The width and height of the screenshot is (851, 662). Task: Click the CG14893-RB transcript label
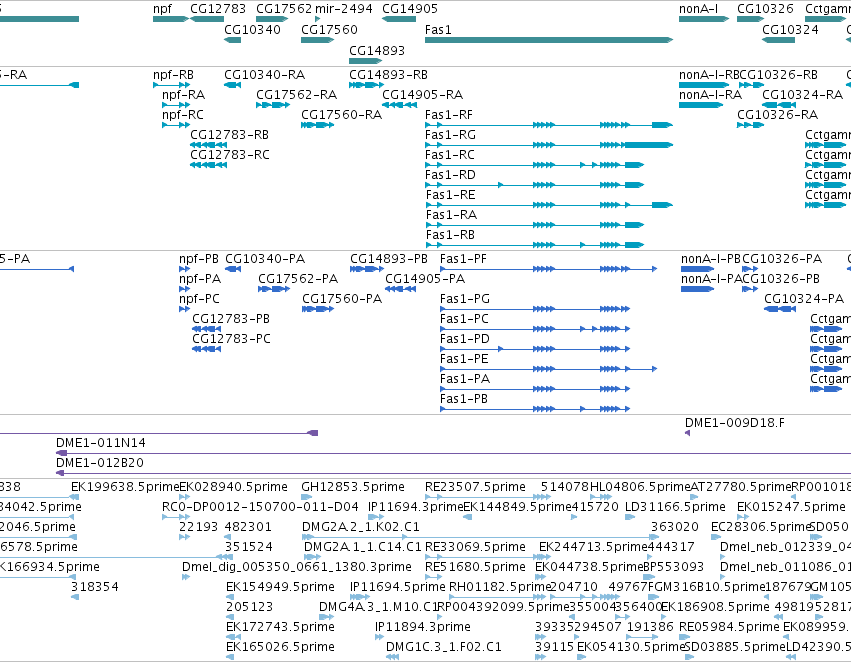(388, 75)
